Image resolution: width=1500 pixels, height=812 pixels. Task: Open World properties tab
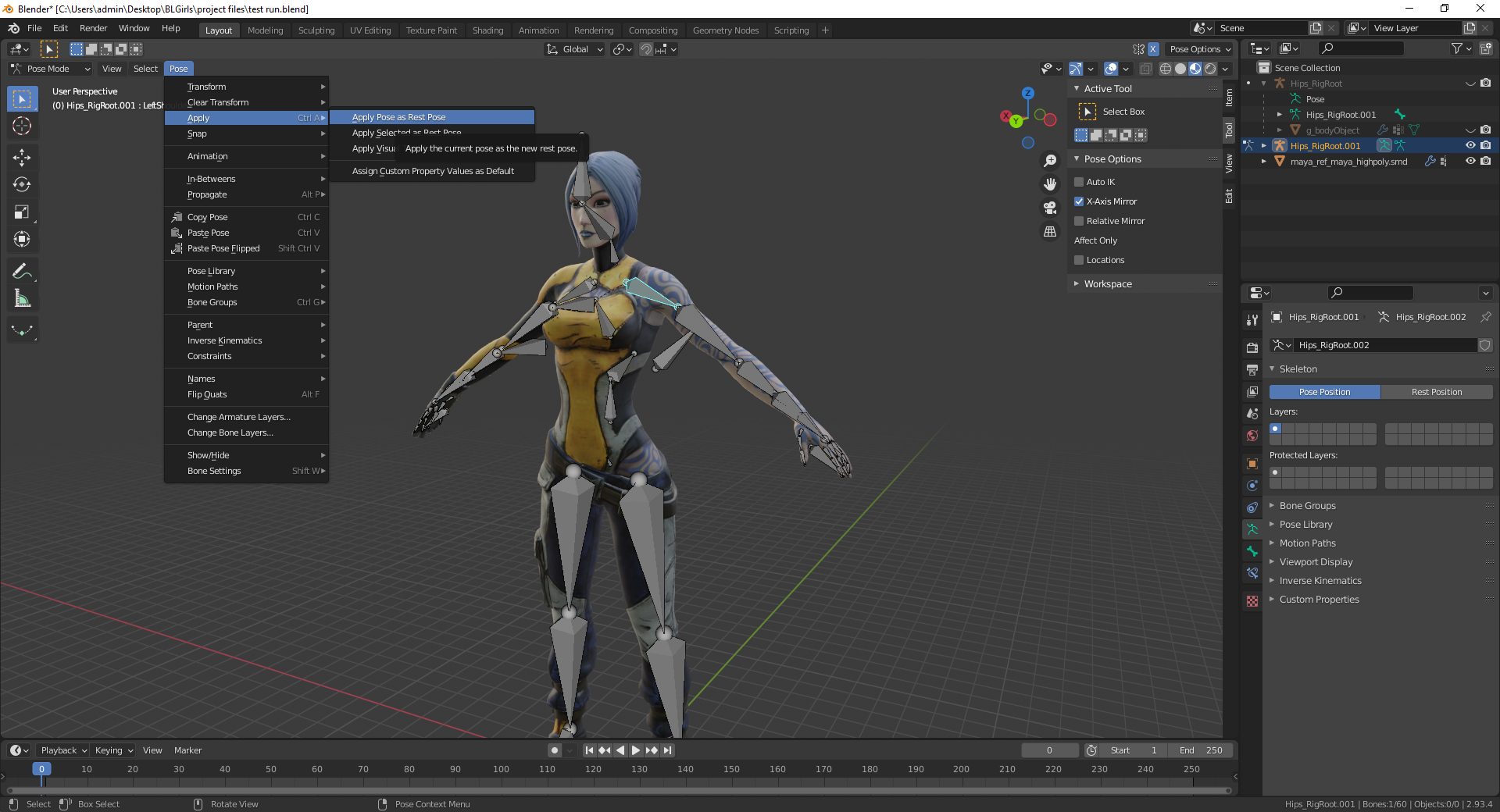[x=1252, y=436]
